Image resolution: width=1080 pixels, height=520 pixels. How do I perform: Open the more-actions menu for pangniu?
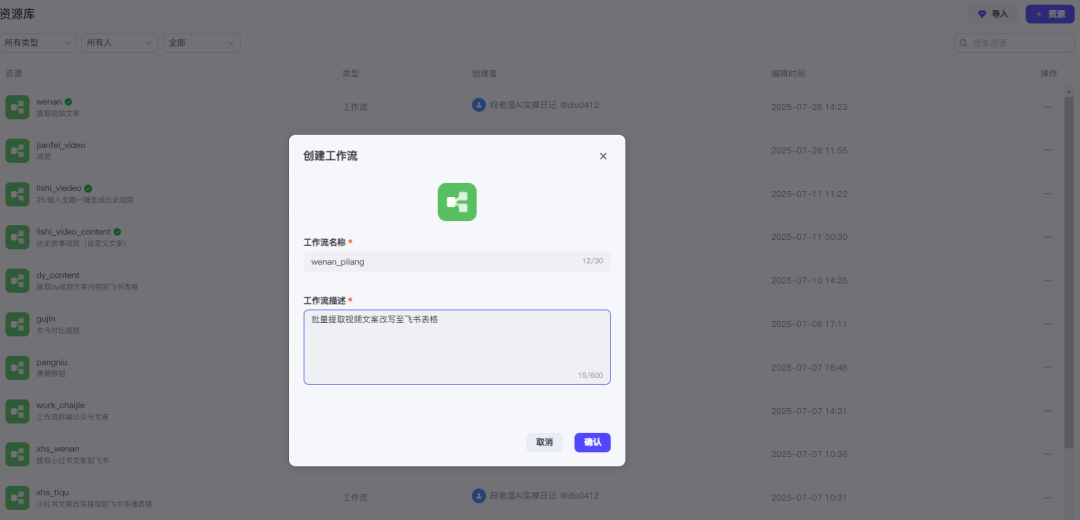[x=1048, y=367]
